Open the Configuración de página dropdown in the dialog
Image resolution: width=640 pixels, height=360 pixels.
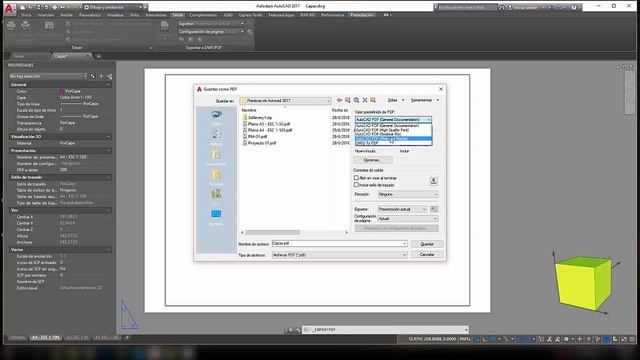407,219
